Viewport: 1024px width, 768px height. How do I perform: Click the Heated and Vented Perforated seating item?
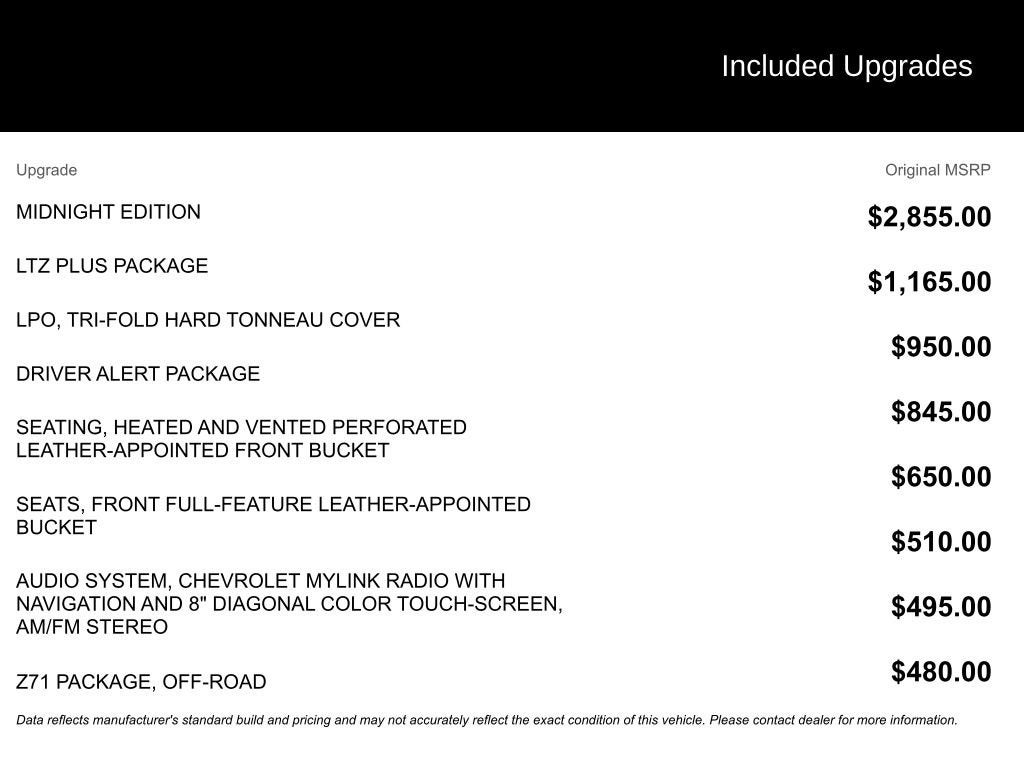241,439
